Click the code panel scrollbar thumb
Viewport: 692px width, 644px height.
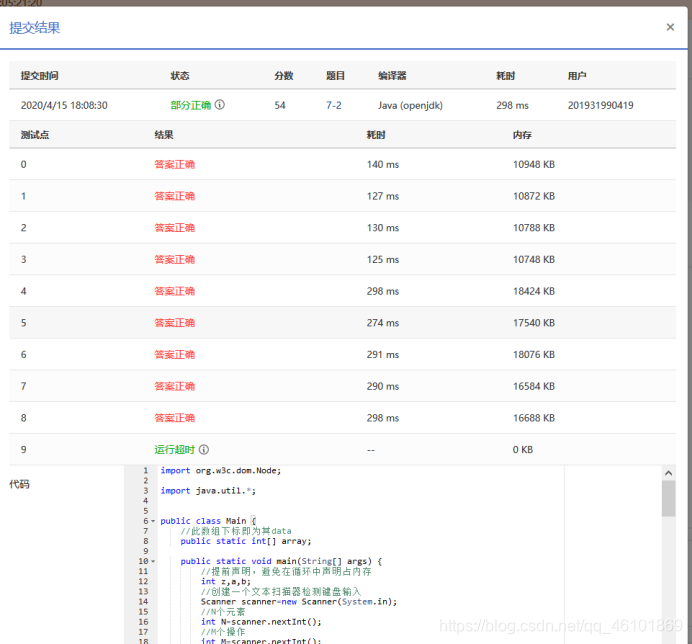pos(669,498)
